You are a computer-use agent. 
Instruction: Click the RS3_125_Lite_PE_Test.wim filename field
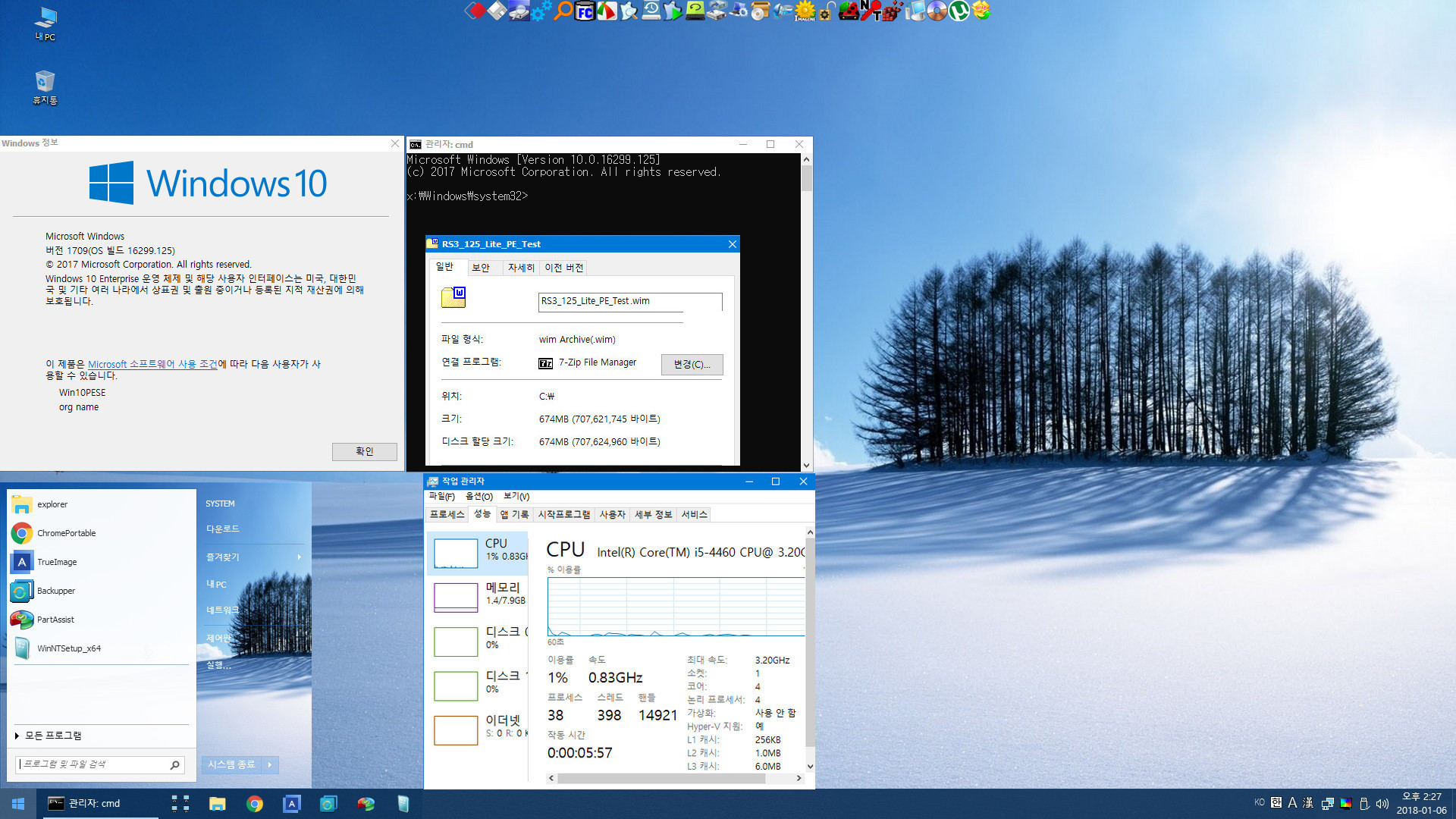[x=630, y=302]
